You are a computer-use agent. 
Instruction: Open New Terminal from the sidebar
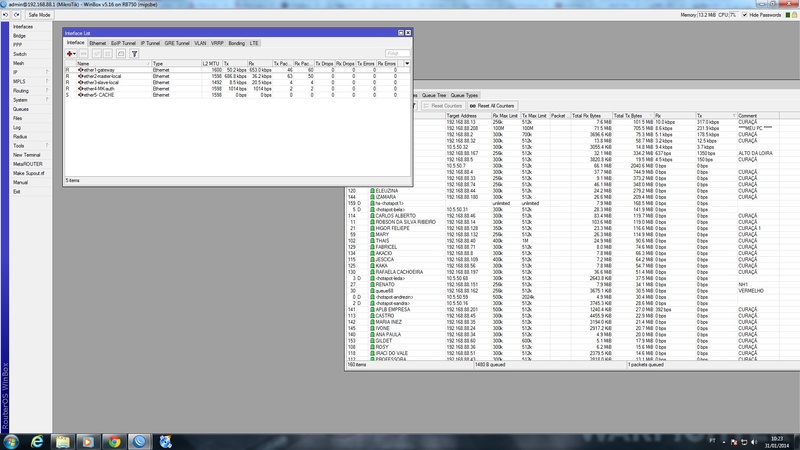click(27, 155)
